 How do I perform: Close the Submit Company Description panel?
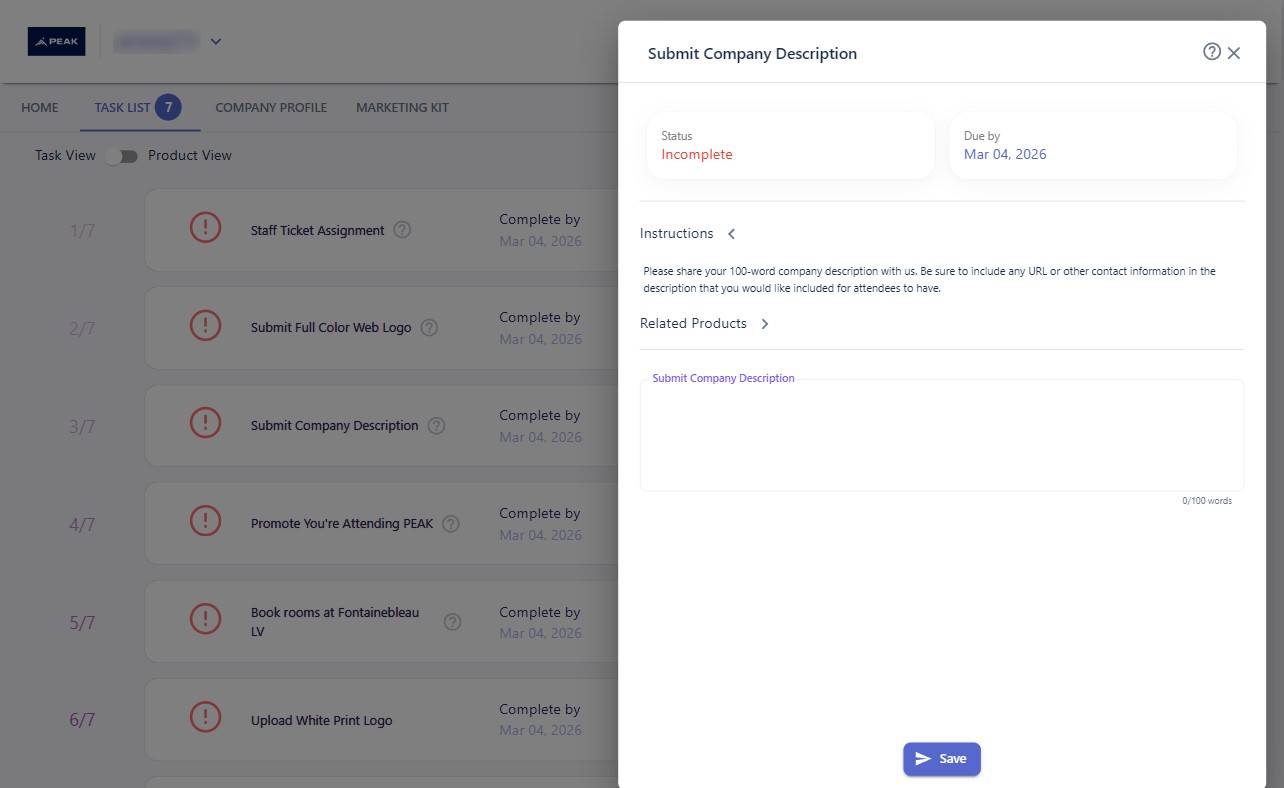1234,53
